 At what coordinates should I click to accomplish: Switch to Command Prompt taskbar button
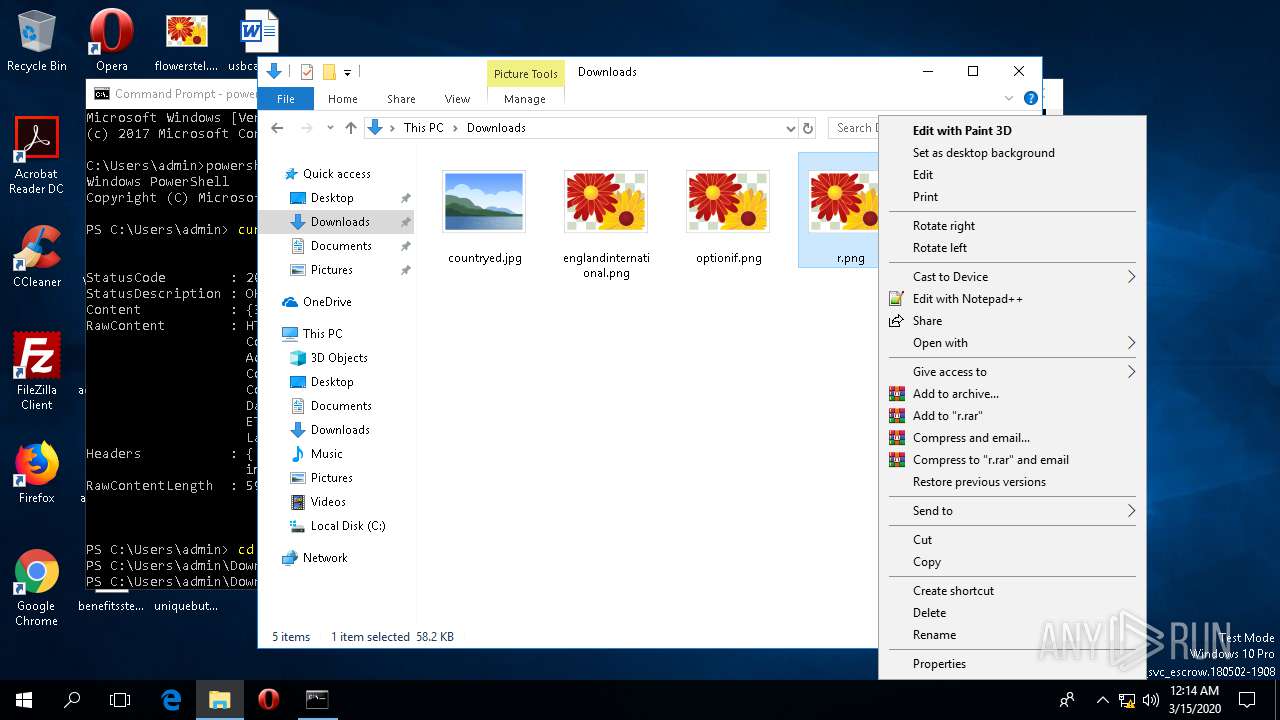point(317,700)
